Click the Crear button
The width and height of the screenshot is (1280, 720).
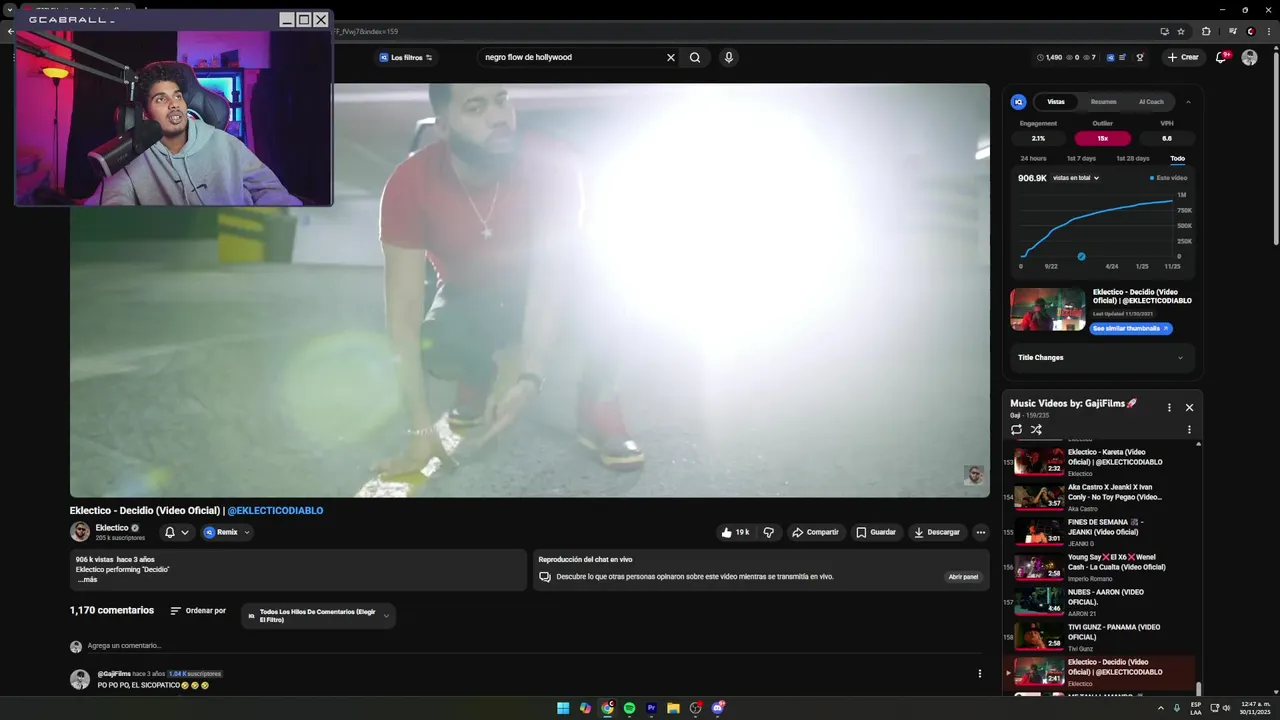(x=1183, y=57)
